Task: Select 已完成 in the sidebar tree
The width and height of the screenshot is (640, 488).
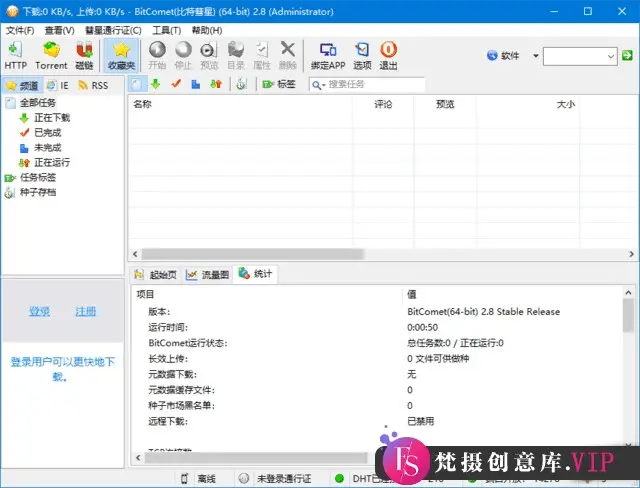Action: (47, 133)
